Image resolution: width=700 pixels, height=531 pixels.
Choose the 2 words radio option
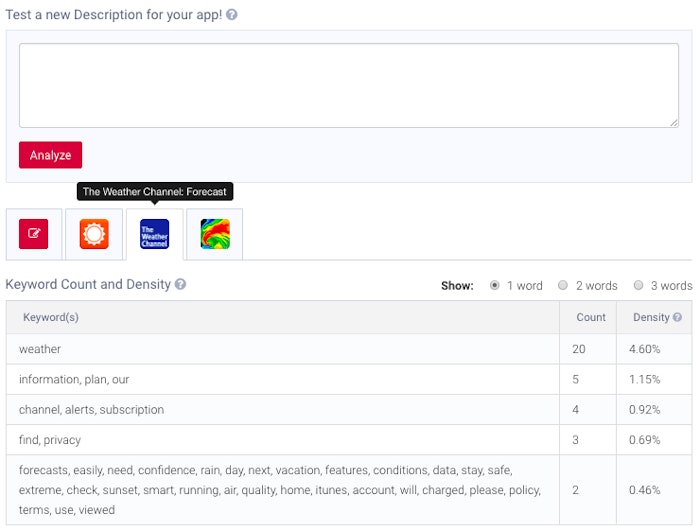563,285
